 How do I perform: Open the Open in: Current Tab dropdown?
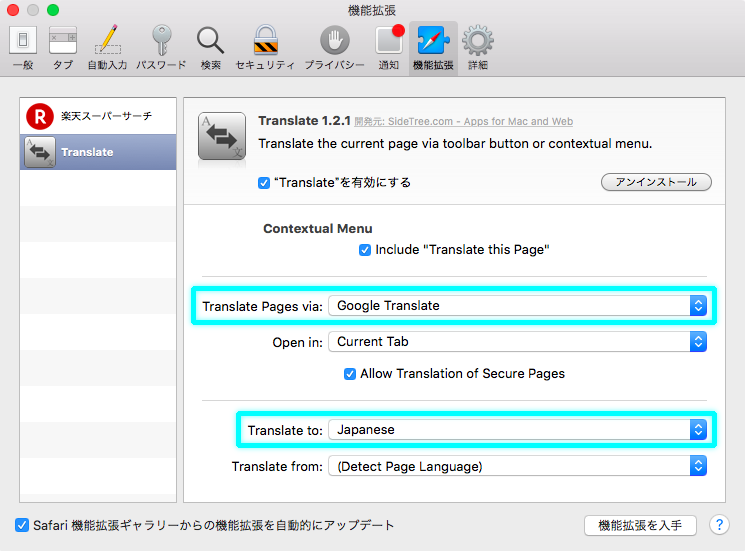click(x=517, y=342)
